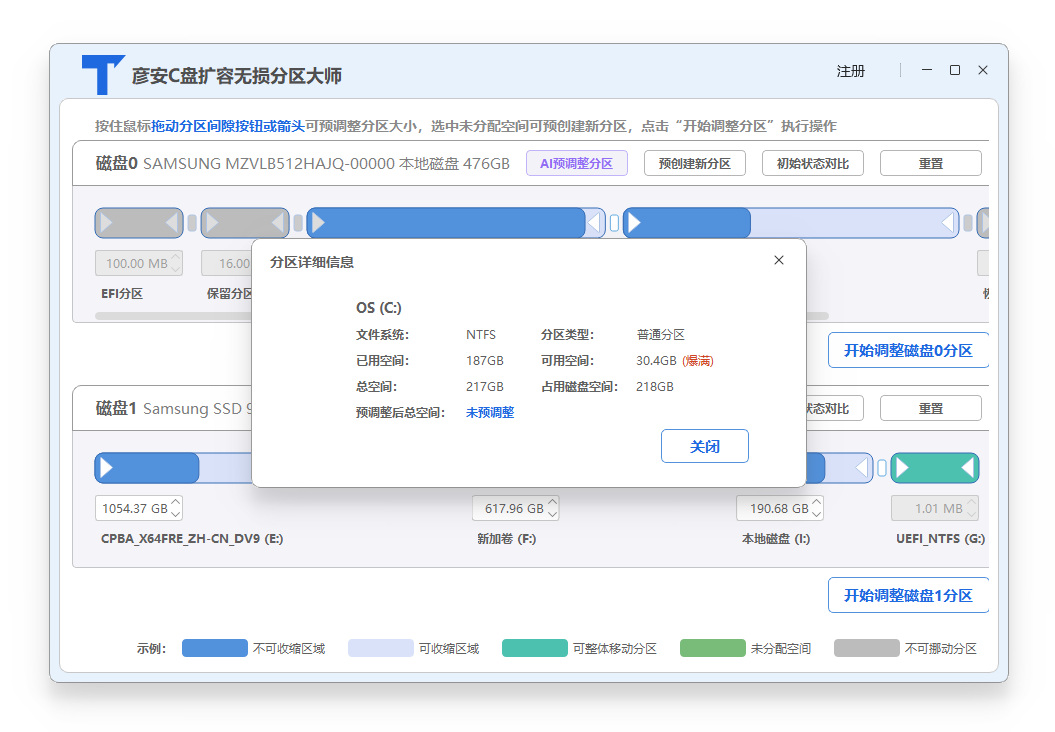
Task: Click the 预创建新分区 button
Action: click(x=694, y=163)
